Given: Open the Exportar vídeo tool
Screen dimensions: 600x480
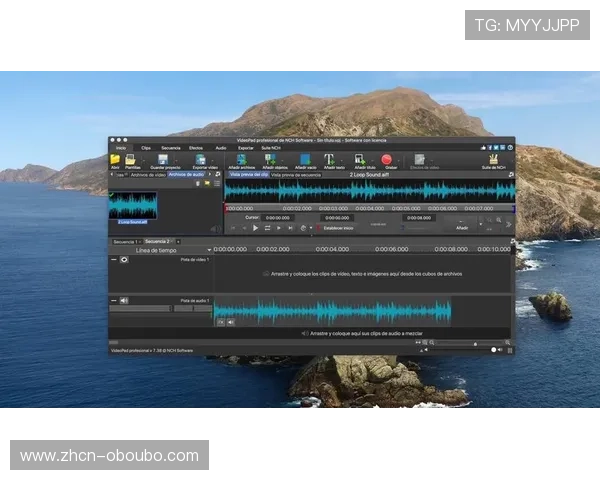Looking at the screenshot, I should (200, 159).
